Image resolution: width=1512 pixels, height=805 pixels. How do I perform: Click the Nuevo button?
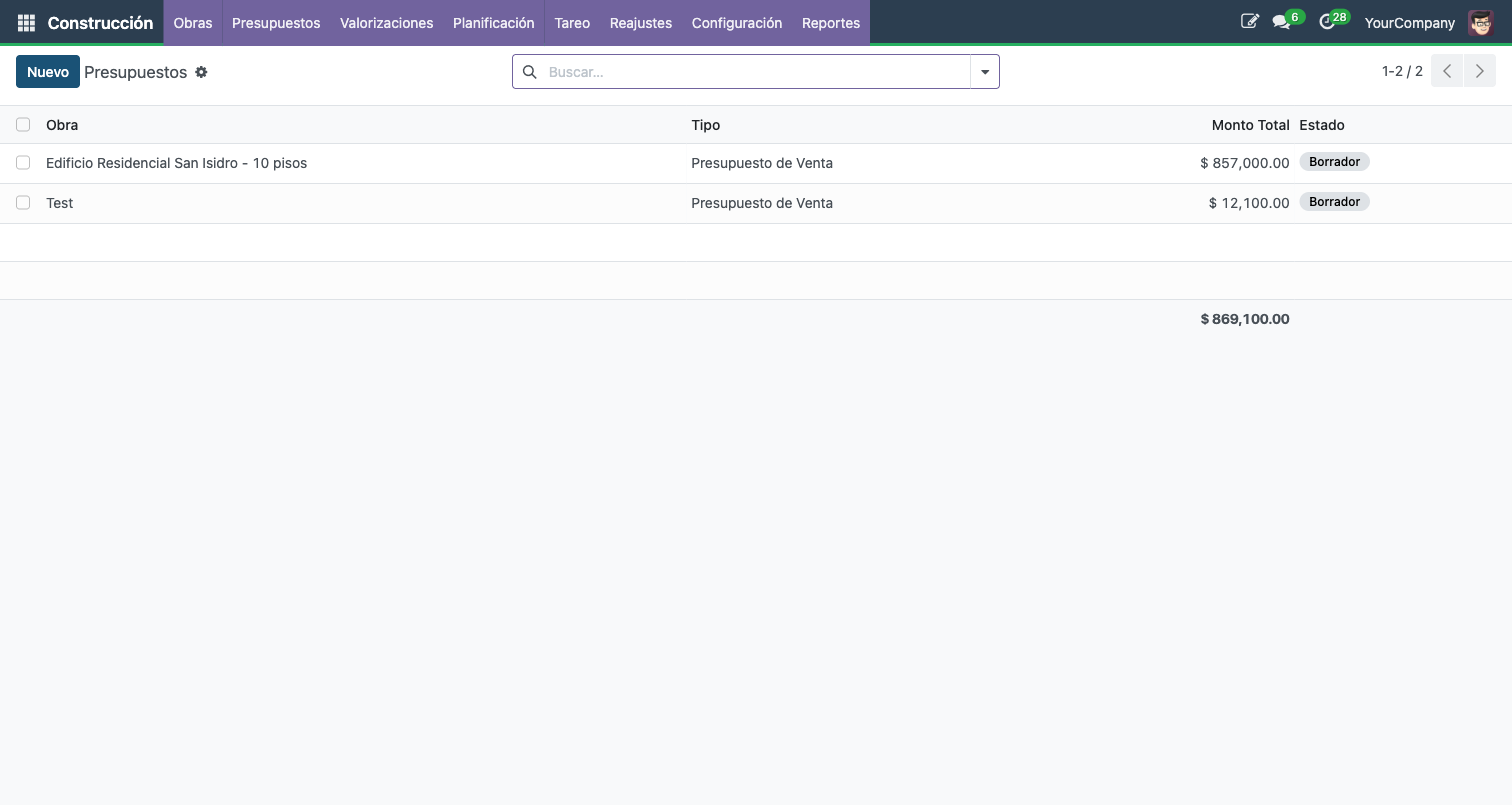pos(48,72)
